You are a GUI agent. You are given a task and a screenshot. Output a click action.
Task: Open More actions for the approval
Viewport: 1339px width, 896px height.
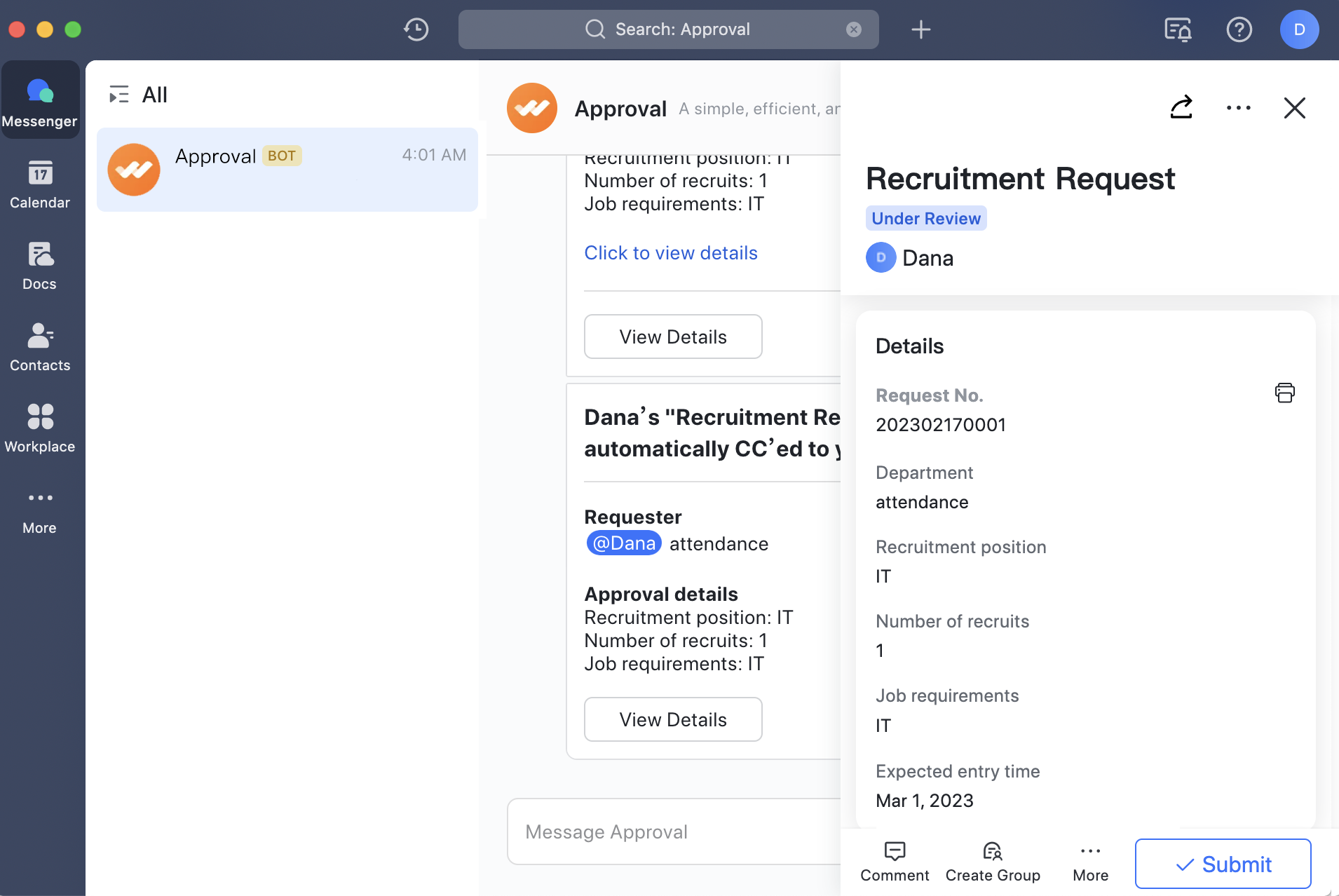(x=1089, y=861)
